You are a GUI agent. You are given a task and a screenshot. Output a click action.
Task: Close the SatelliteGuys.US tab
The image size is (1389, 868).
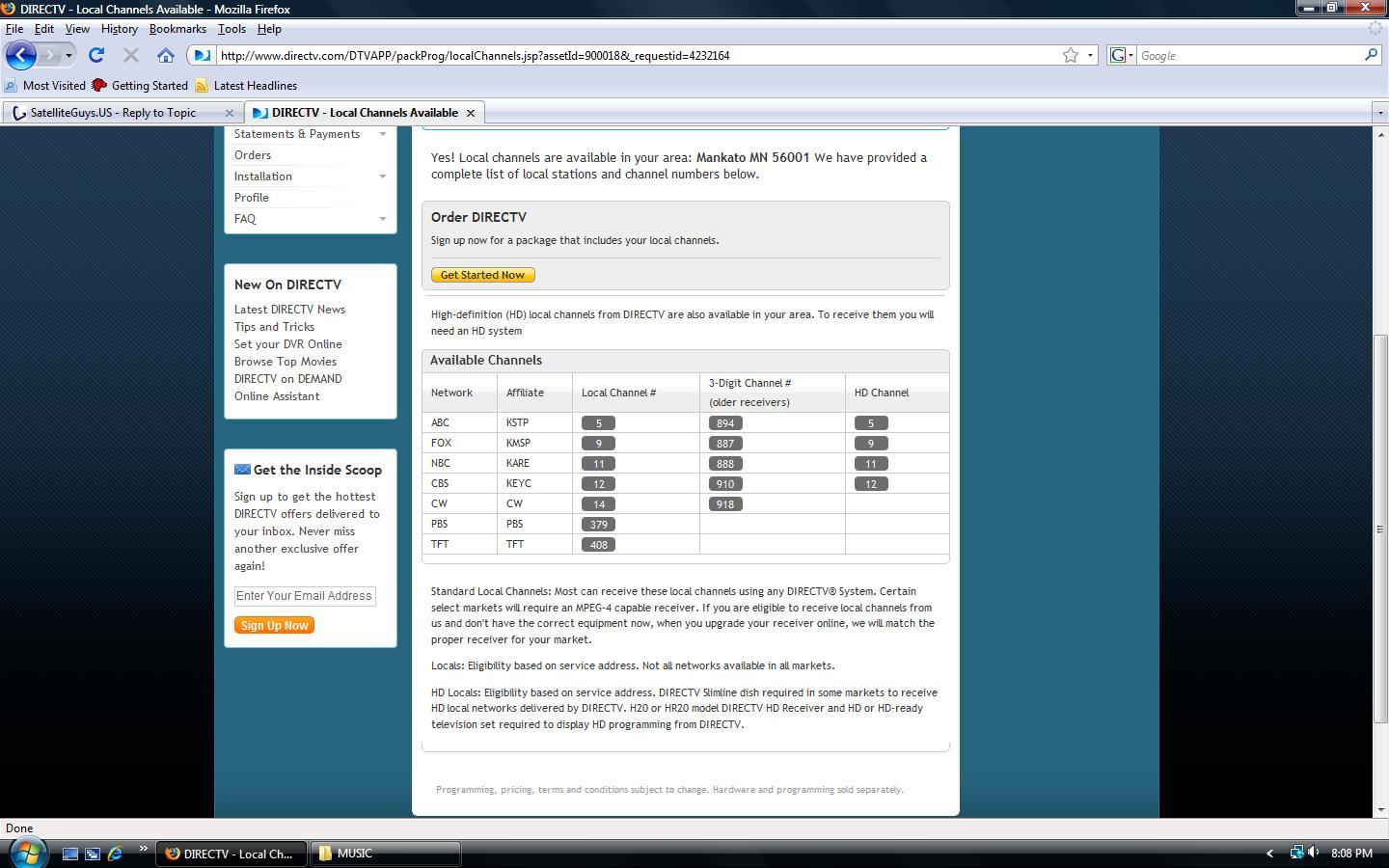pos(230,113)
